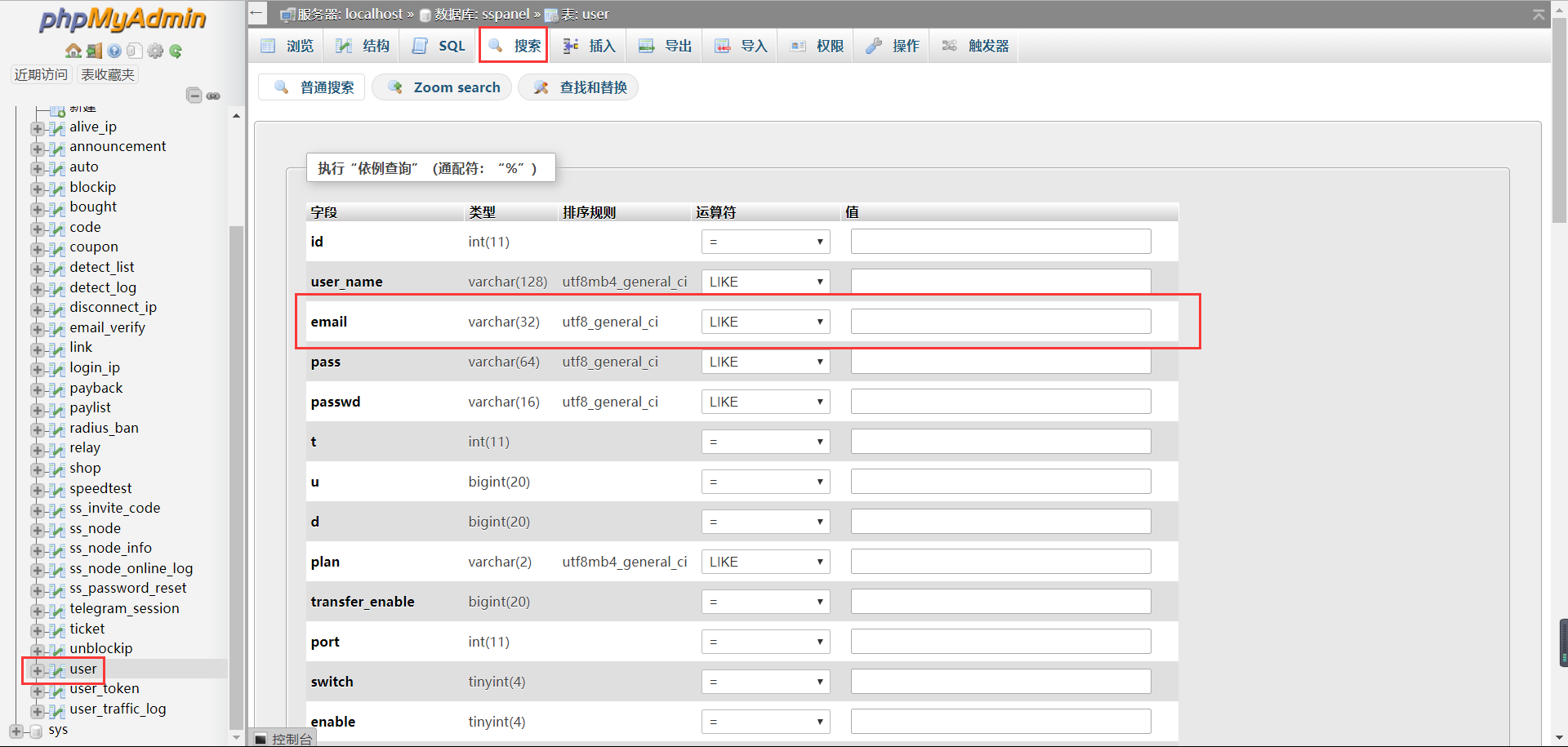This screenshot has width=1568, height=747.
Task: Switch to the 结构 (Structure) tab
Action: [x=363, y=46]
